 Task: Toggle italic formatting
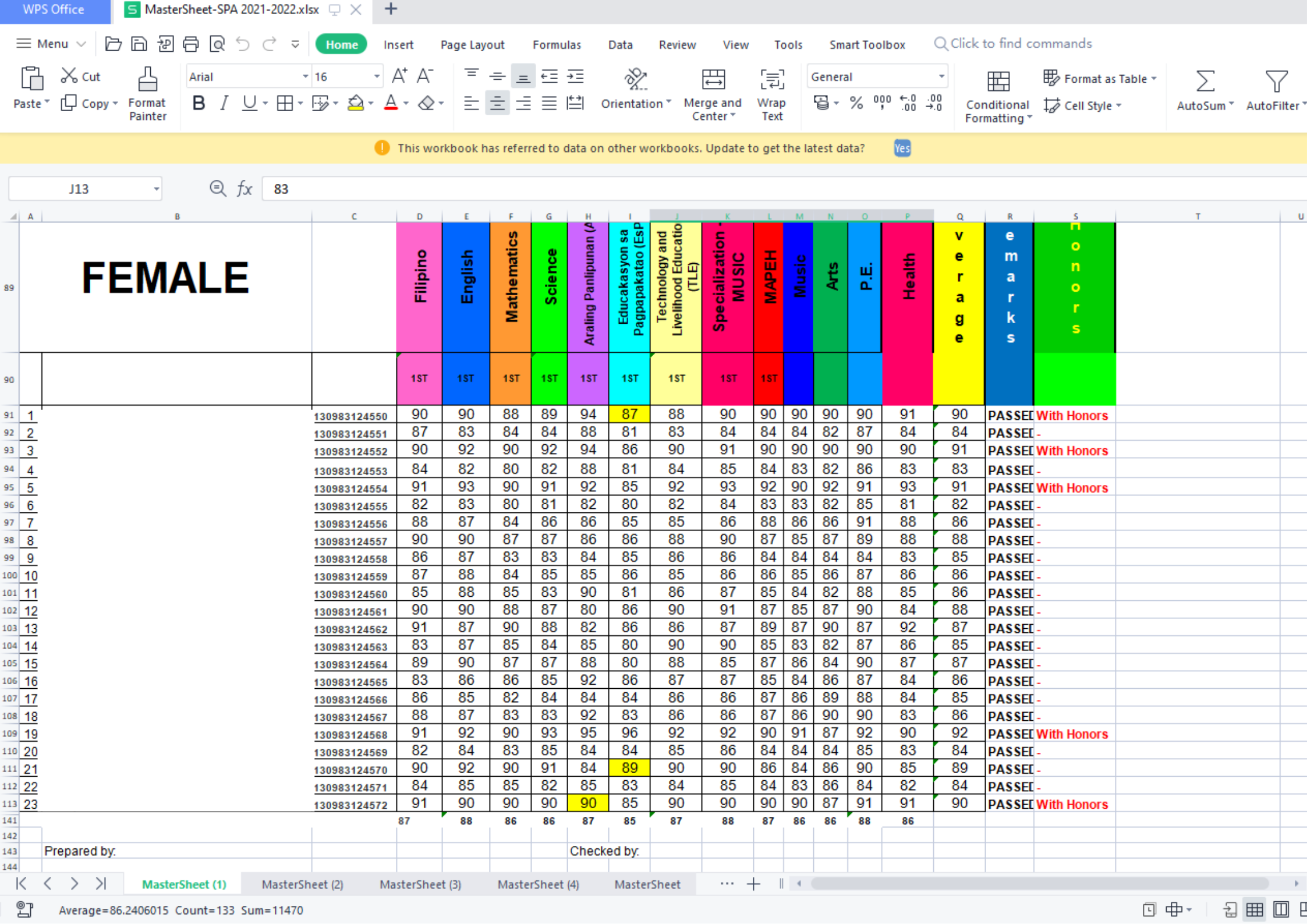224,104
